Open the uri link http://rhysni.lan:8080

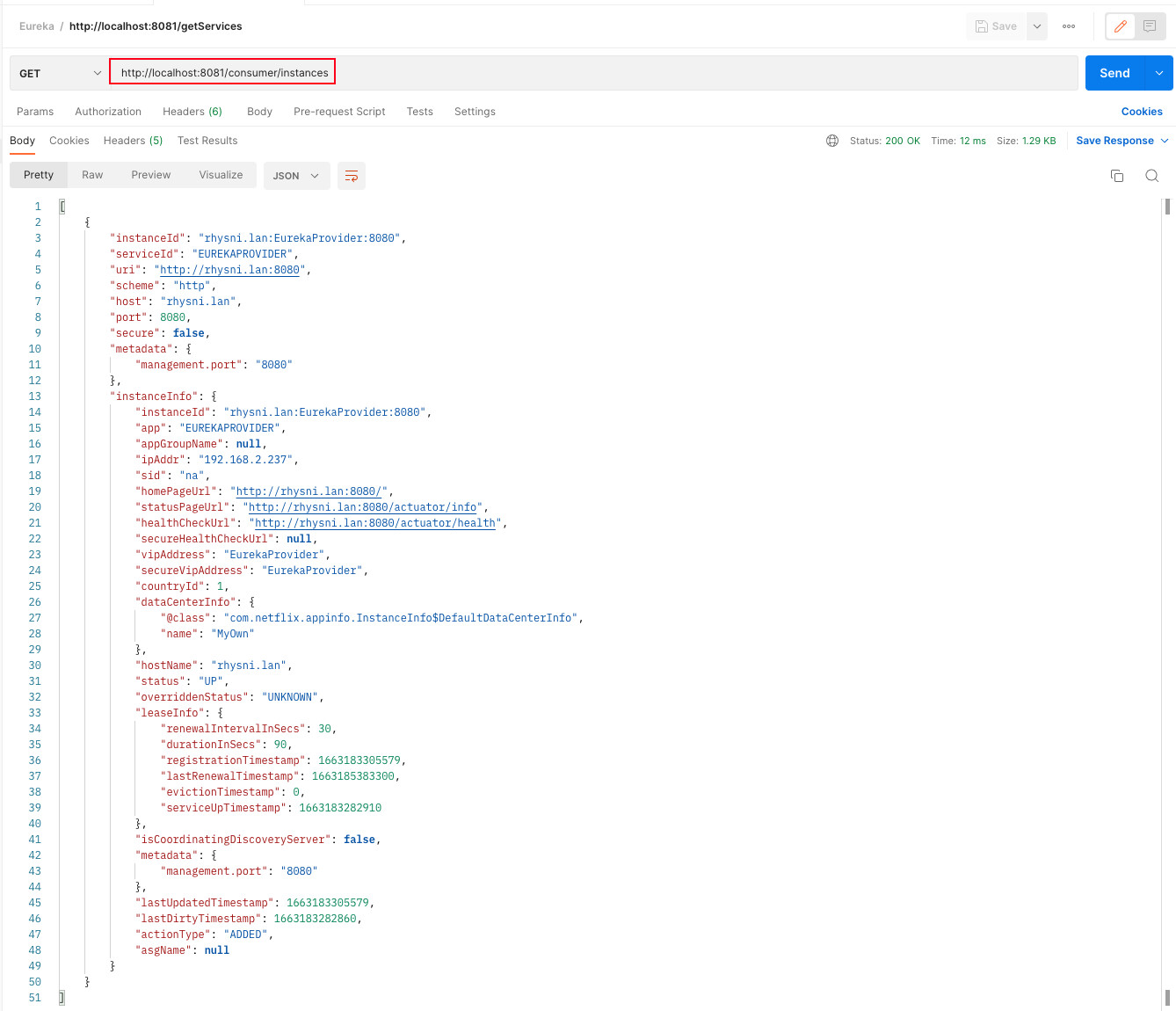(x=229, y=270)
